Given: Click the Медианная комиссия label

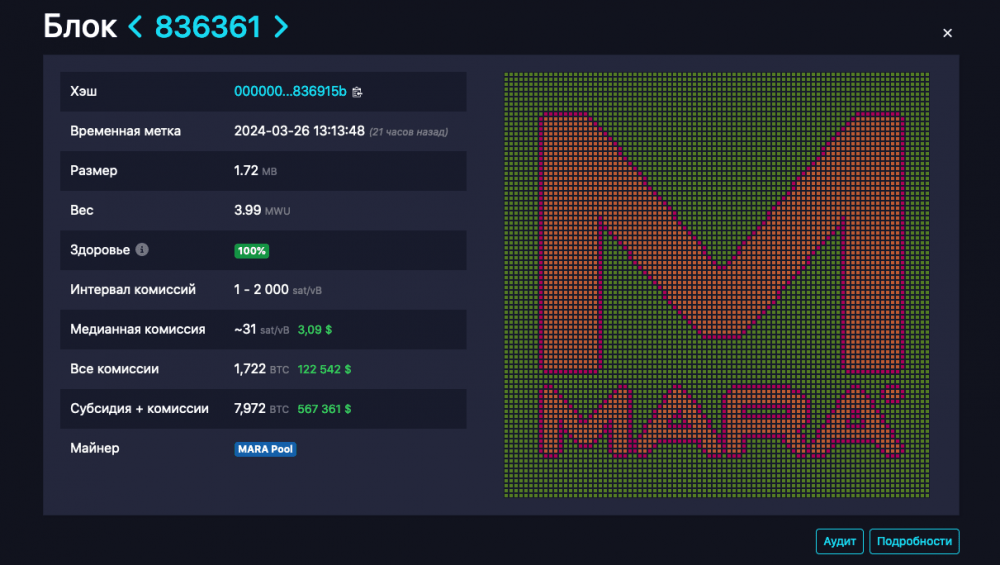Looking at the screenshot, I should coord(138,329).
